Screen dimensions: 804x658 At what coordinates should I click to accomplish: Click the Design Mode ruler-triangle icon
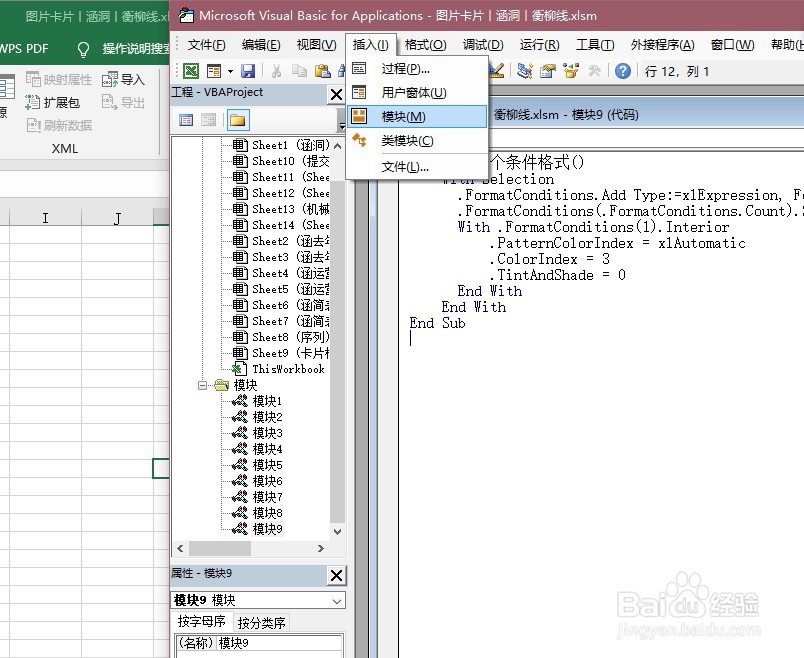[x=496, y=71]
